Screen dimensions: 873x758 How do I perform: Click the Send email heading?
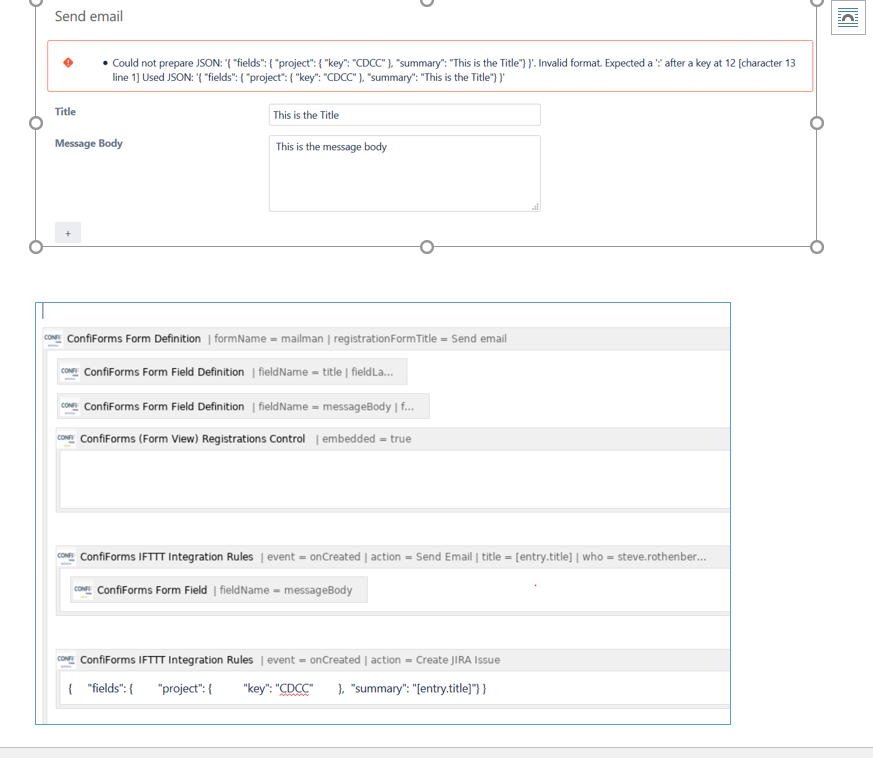[87, 16]
